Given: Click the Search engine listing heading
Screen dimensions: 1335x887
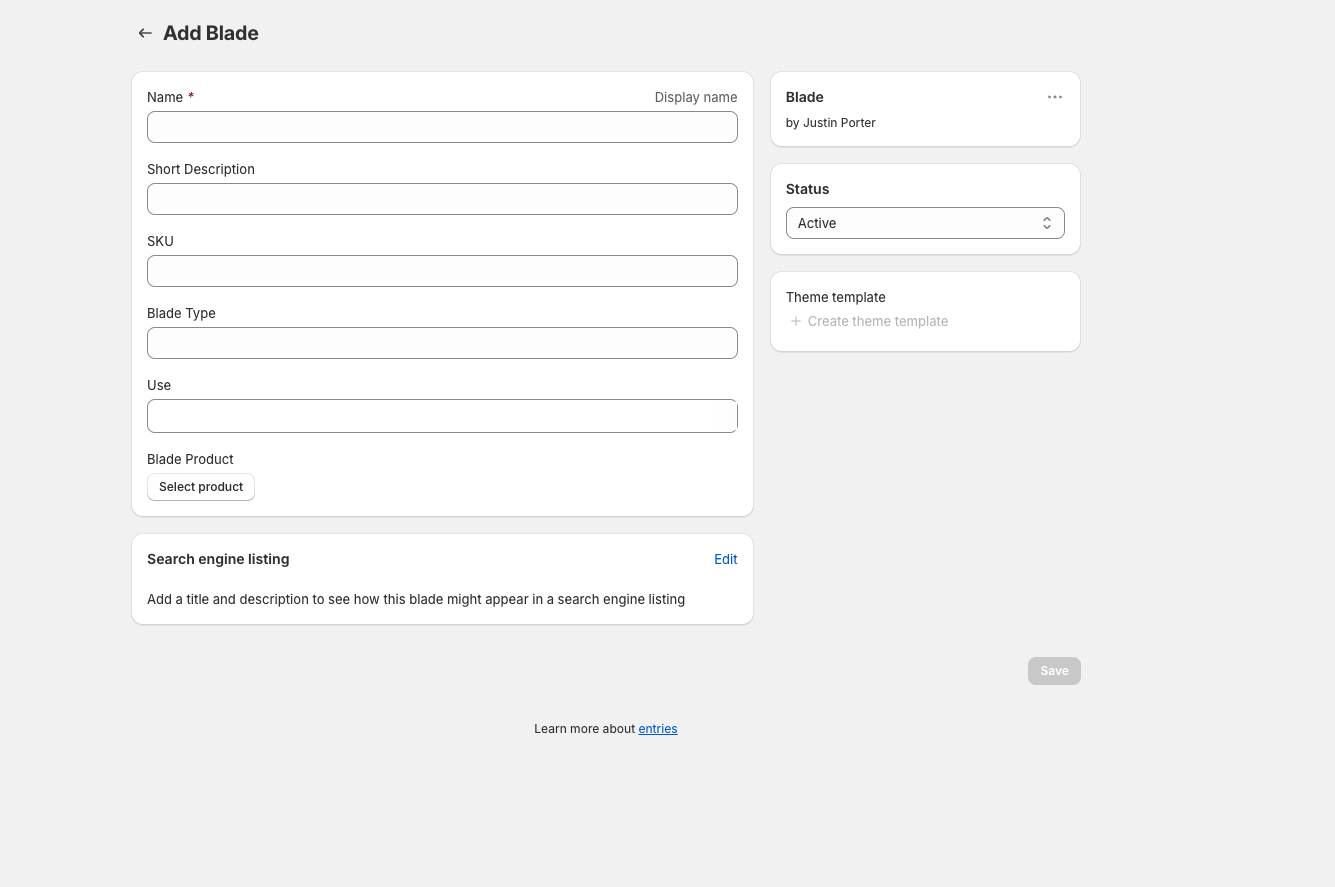Looking at the screenshot, I should [218, 559].
